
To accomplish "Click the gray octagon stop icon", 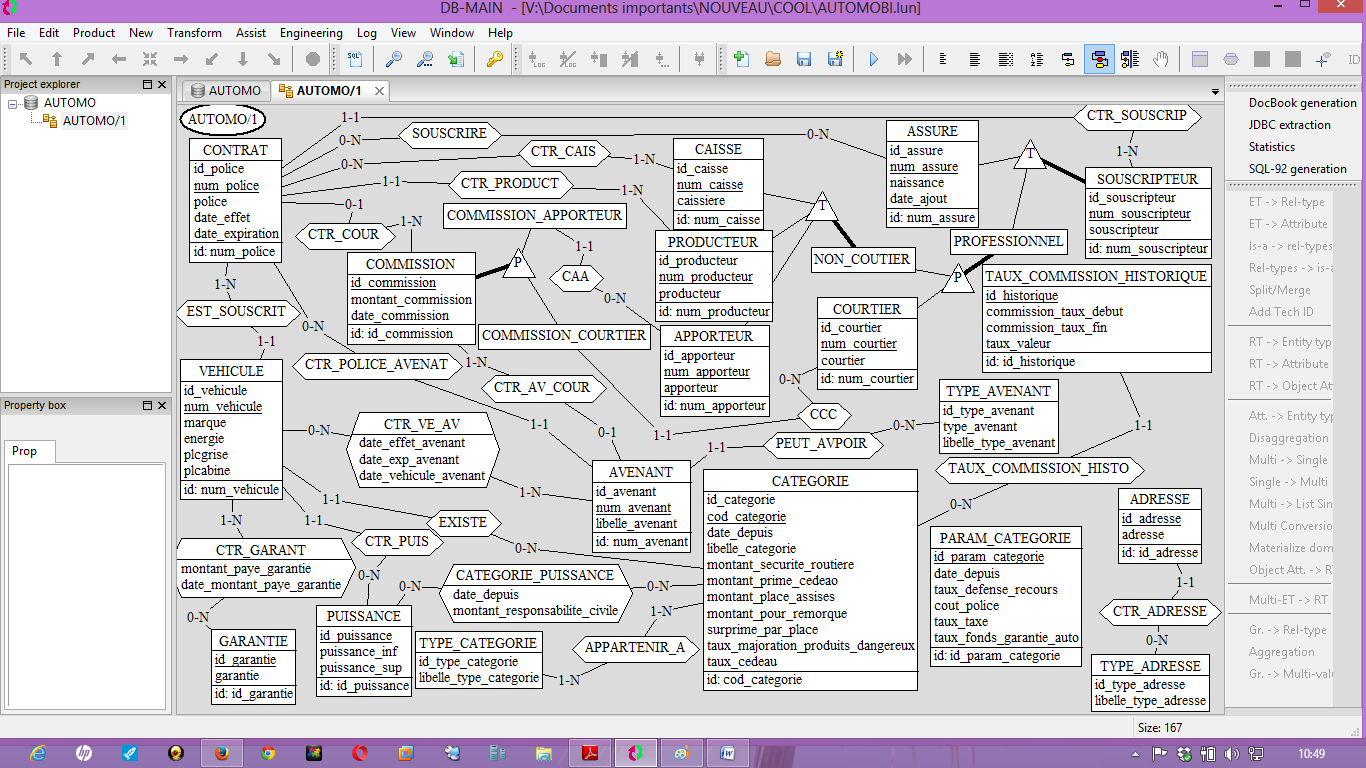I will 313,59.
